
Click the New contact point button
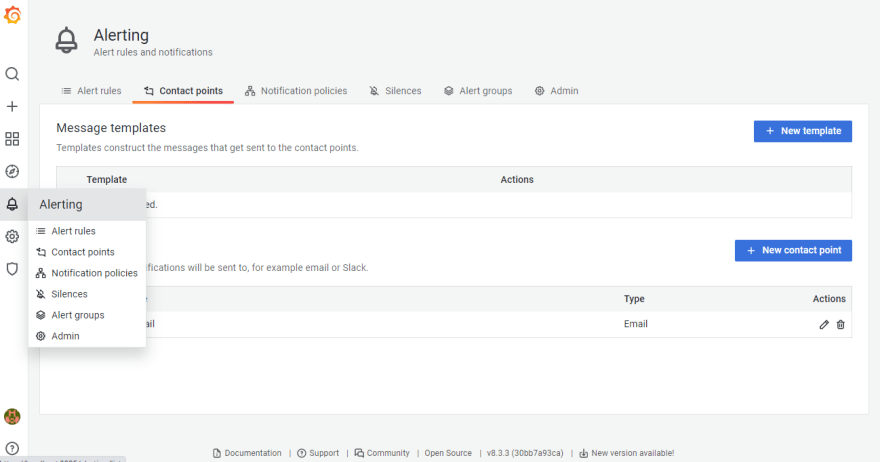[x=793, y=250]
